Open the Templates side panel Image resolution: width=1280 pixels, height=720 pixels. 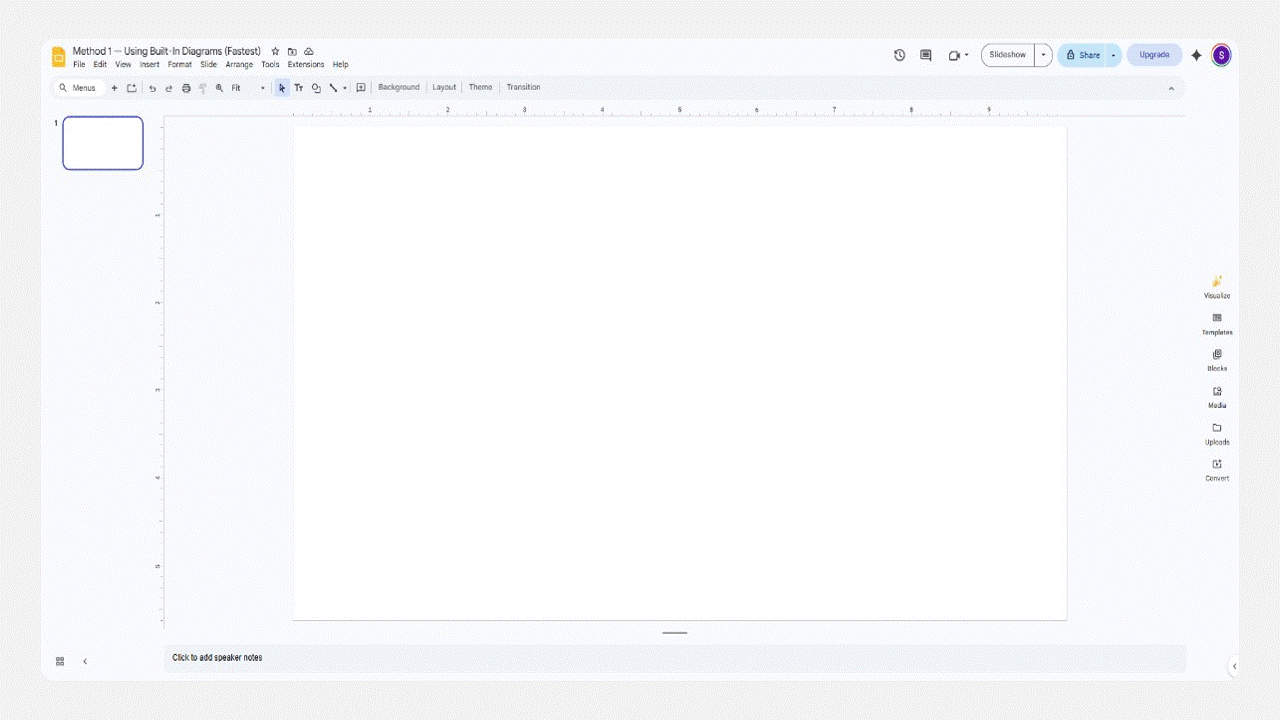1217,324
